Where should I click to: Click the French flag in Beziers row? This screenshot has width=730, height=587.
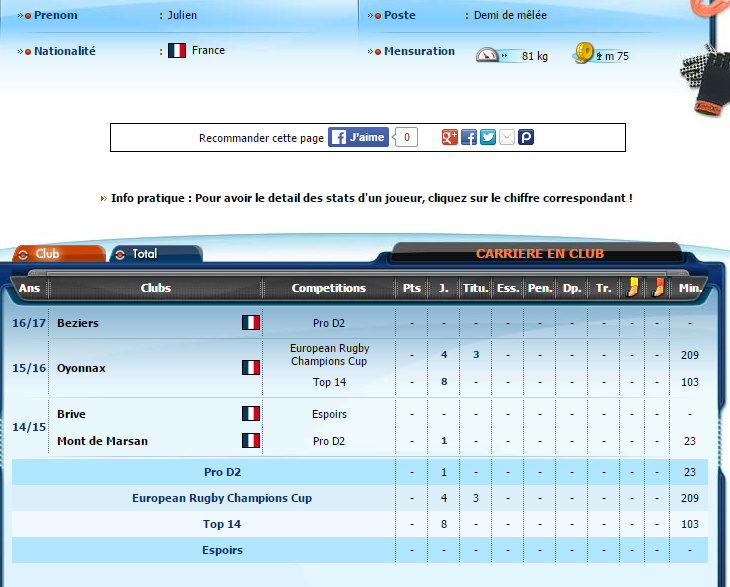[x=251, y=323]
